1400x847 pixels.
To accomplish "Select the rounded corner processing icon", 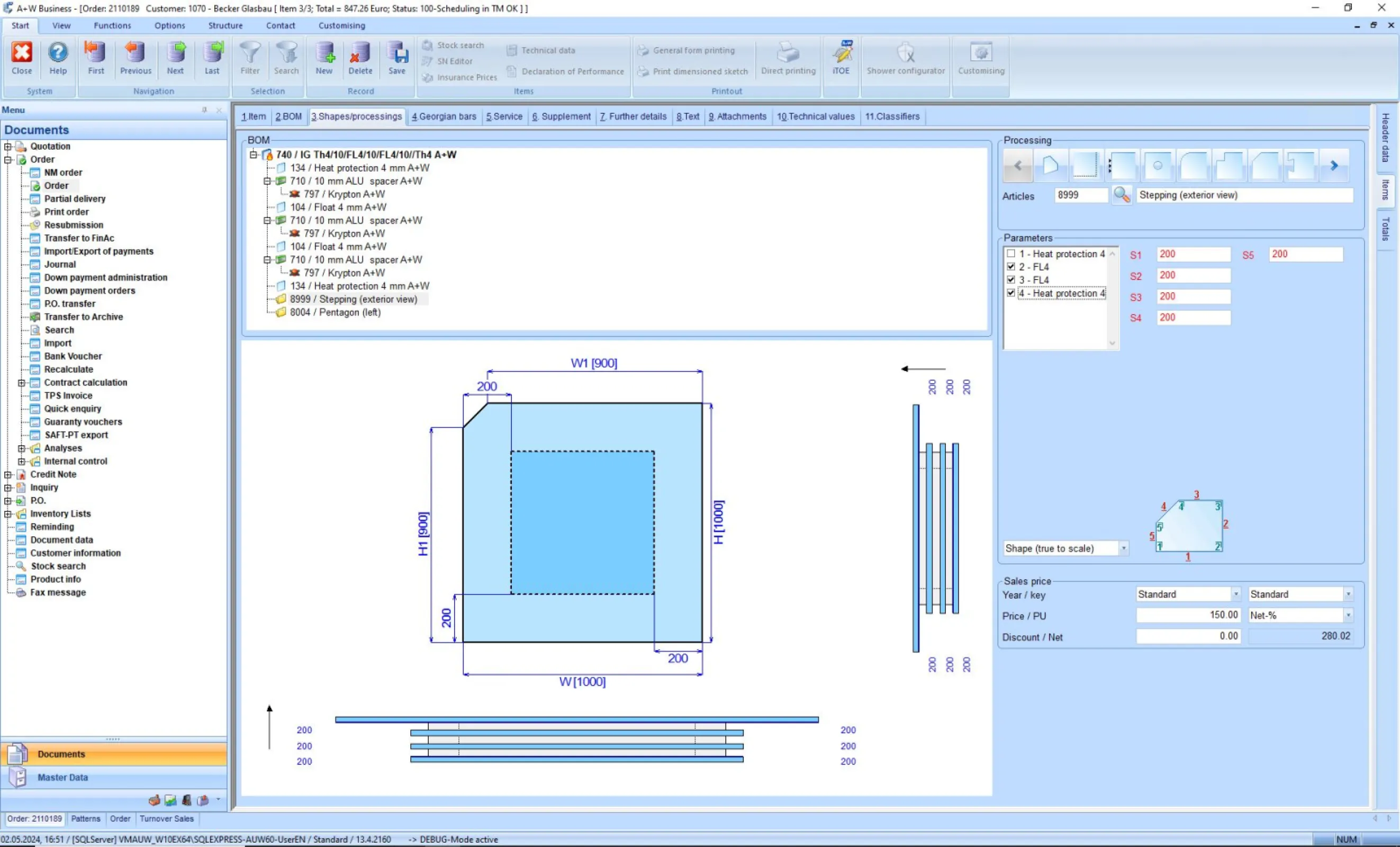I will [x=1194, y=166].
